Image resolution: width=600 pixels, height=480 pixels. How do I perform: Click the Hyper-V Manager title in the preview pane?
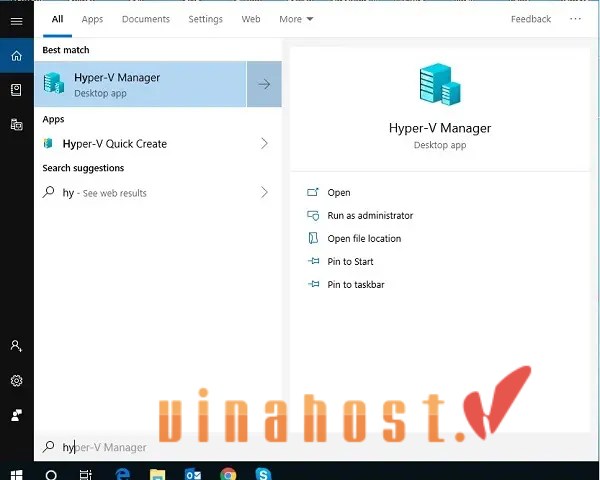(x=440, y=128)
